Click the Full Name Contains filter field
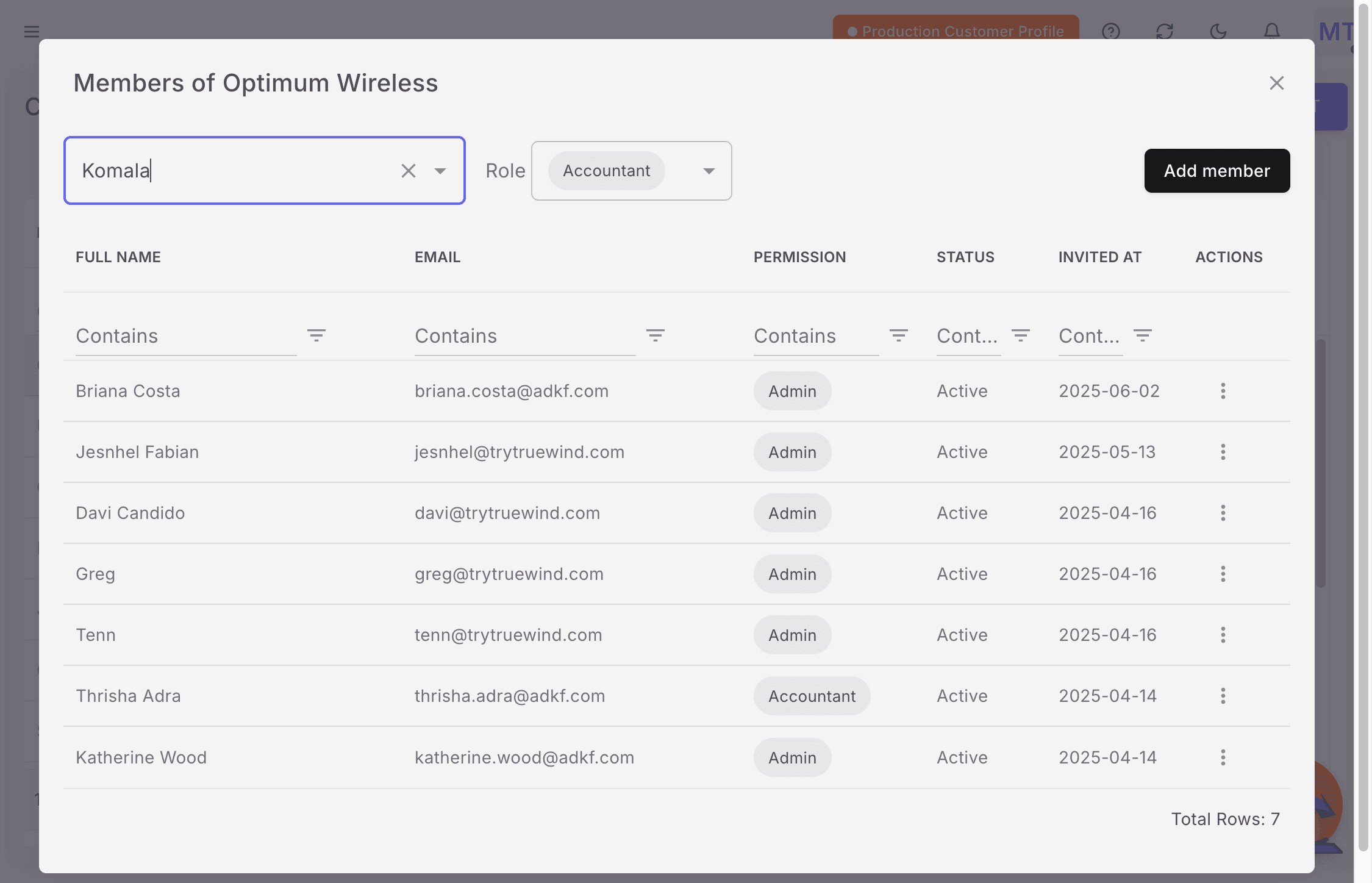 point(183,335)
